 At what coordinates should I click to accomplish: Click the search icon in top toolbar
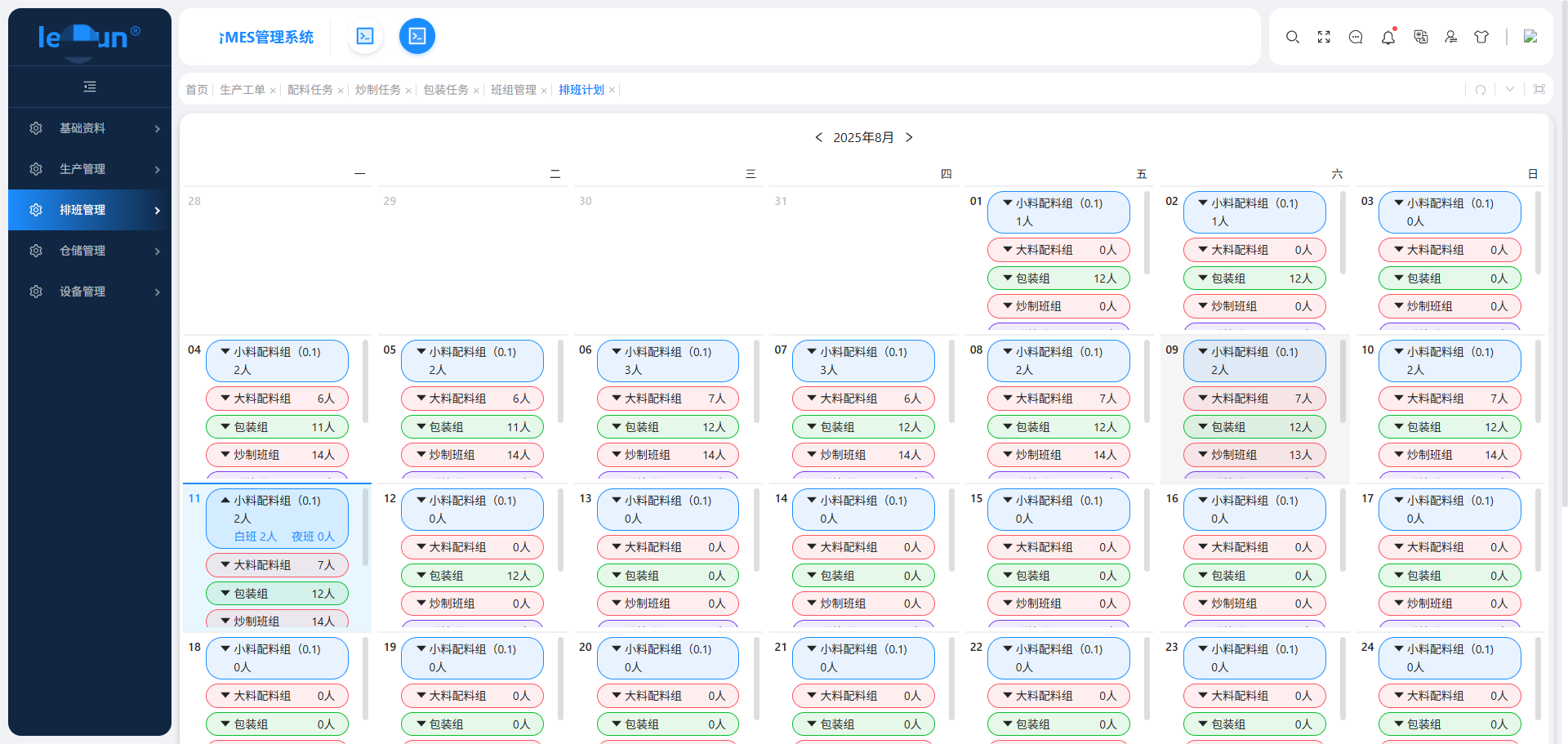1292,37
